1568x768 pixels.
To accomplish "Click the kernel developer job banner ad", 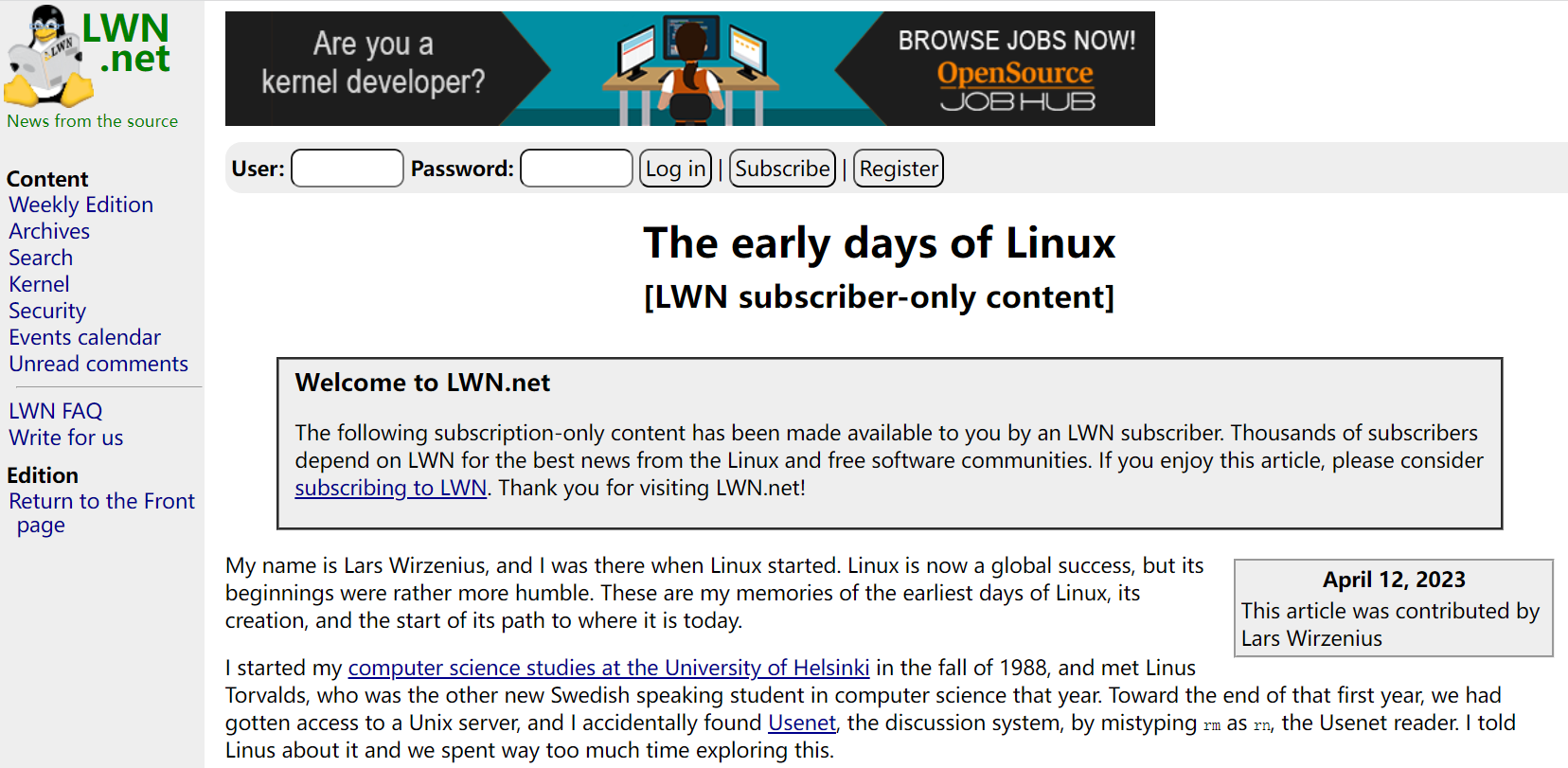I will tap(689, 69).
